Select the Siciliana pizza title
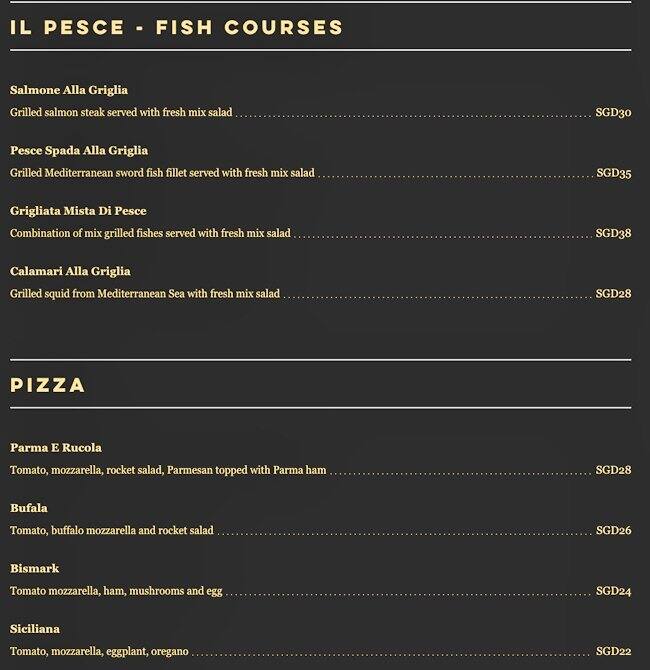Screen dimensions: 650x670 tap(35, 629)
